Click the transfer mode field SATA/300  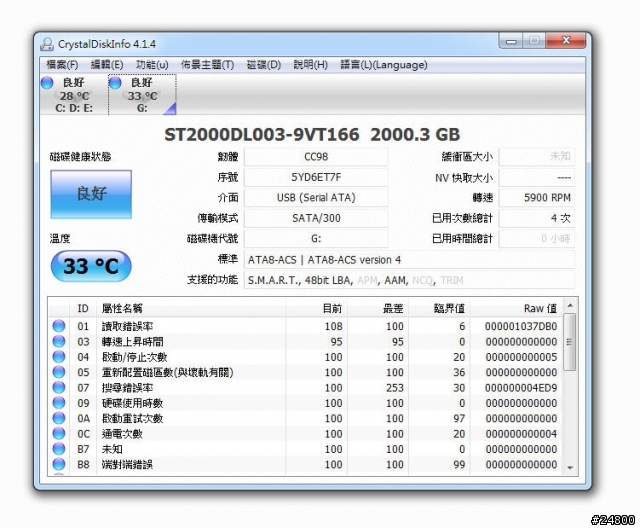(x=316, y=218)
